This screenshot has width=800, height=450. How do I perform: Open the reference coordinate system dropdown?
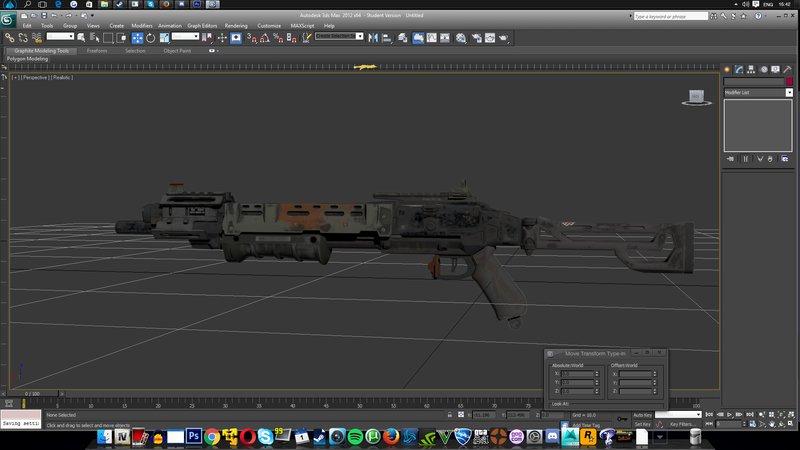coord(185,36)
